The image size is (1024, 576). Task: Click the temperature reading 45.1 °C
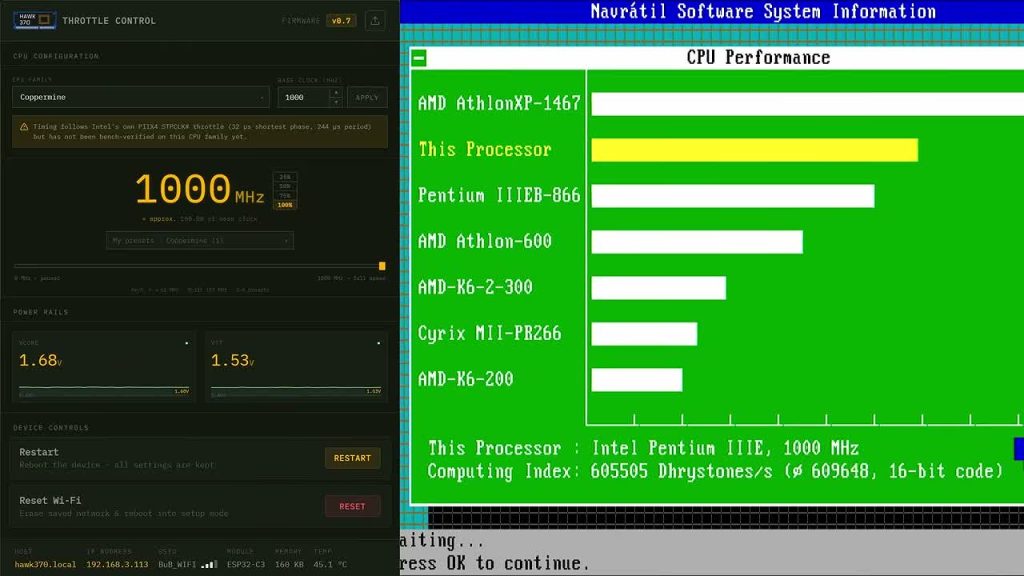pyautogui.click(x=330, y=564)
